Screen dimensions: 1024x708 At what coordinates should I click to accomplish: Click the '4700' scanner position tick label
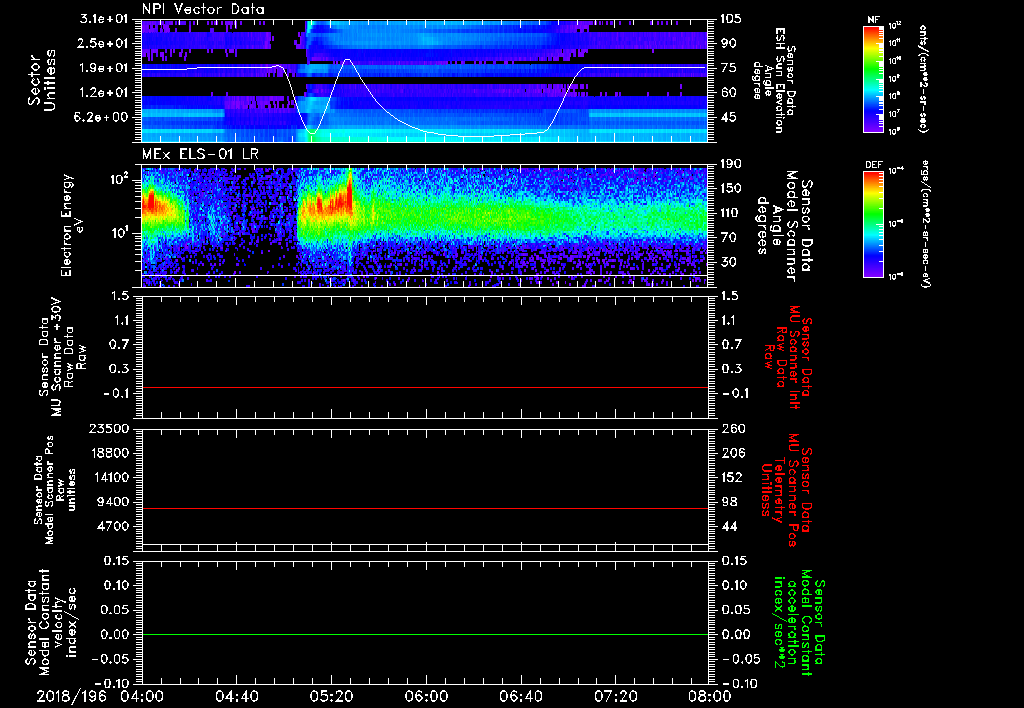point(114,526)
